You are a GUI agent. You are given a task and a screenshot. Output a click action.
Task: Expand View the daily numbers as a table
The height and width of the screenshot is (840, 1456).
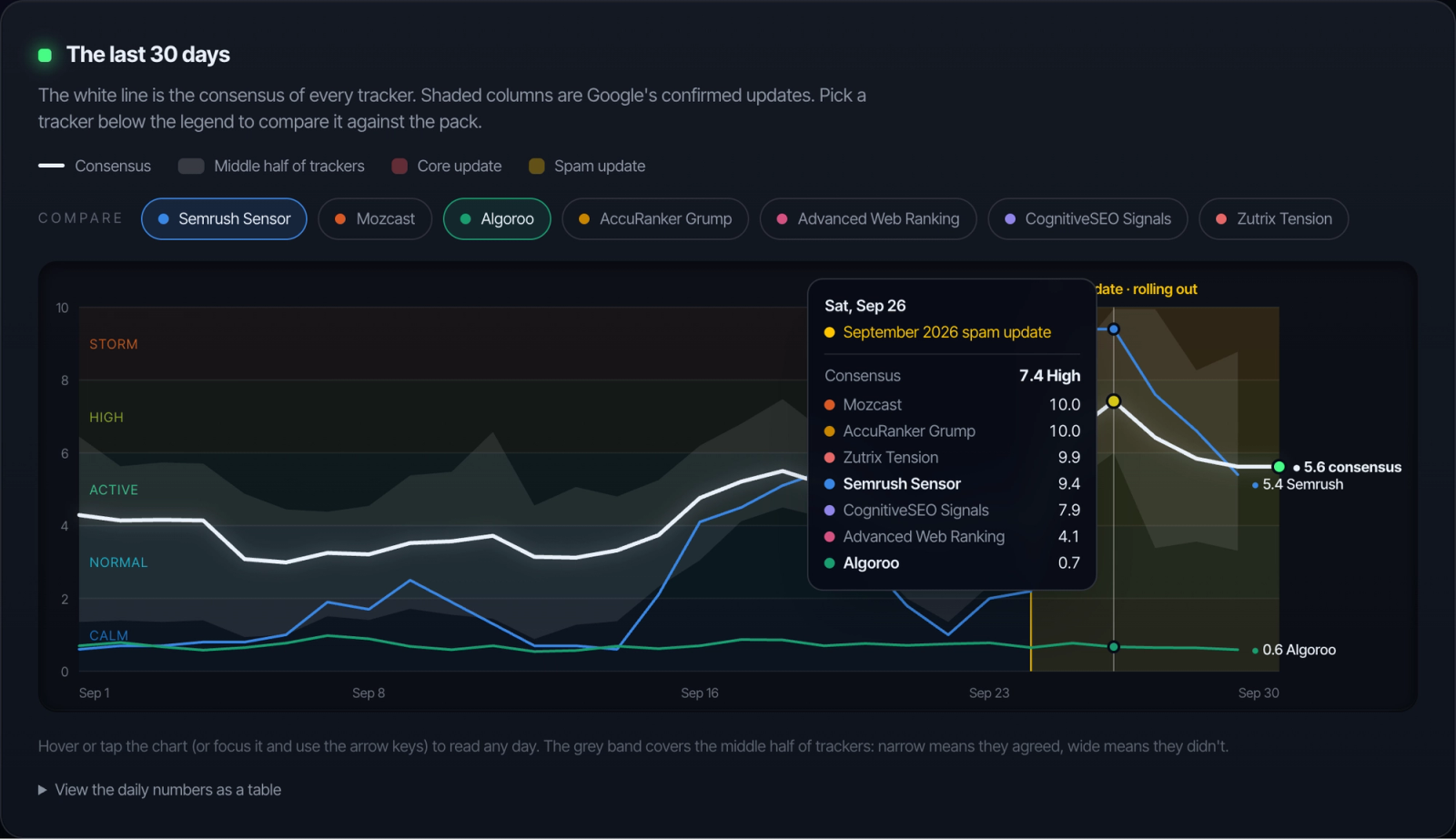point(160,790)
